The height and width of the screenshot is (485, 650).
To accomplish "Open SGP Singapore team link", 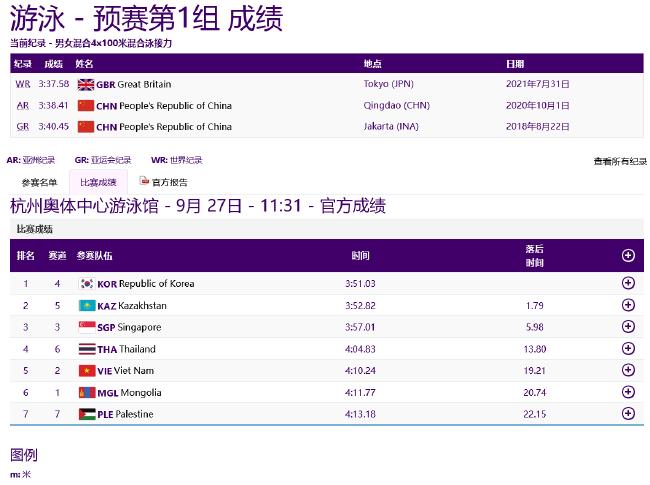I will click(x=129, y=327).
